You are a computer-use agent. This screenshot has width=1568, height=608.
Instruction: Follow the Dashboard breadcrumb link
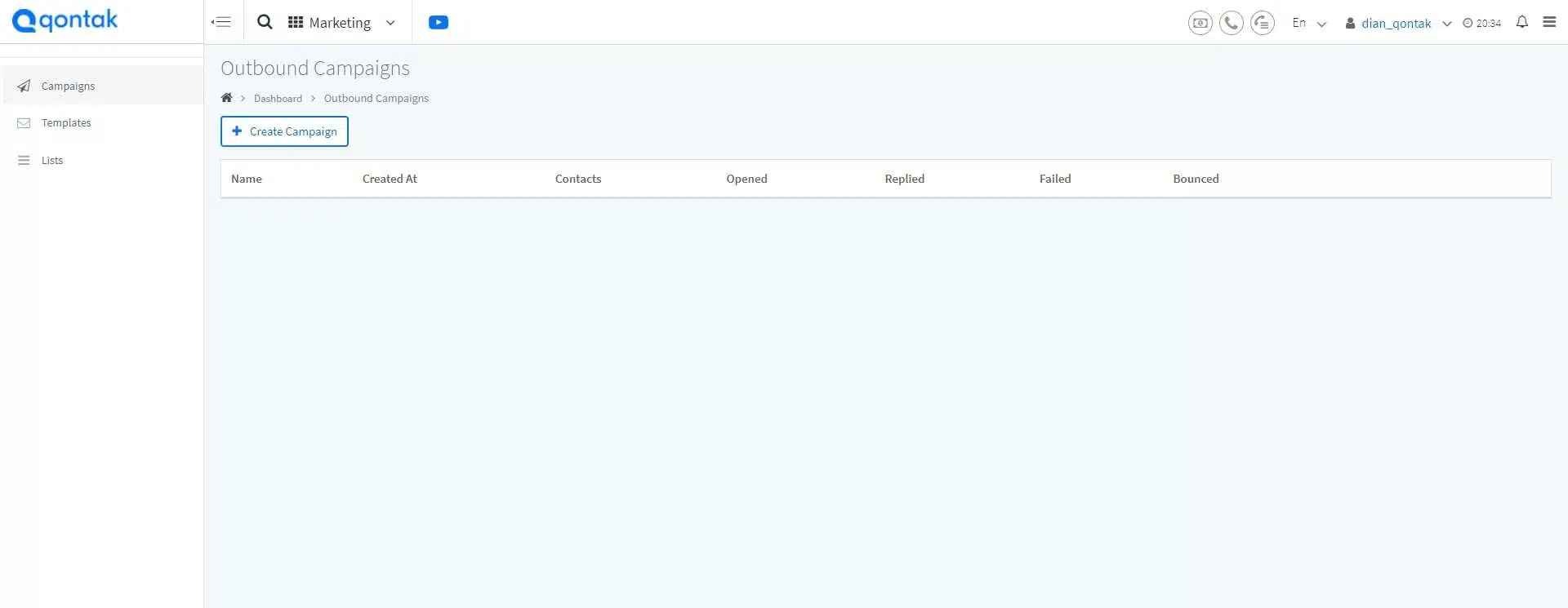278,99
